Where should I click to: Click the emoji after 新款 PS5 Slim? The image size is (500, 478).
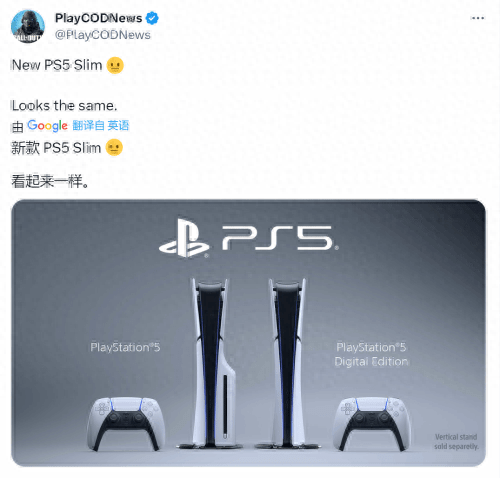click(114, 147)
